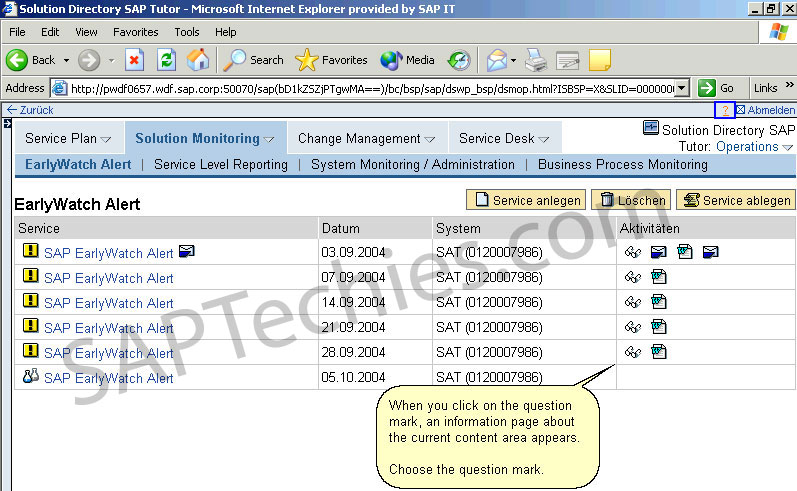Click the Refresh page icon
The width and height of the screenshot is (797, 491).
click(x=166, y=60)
